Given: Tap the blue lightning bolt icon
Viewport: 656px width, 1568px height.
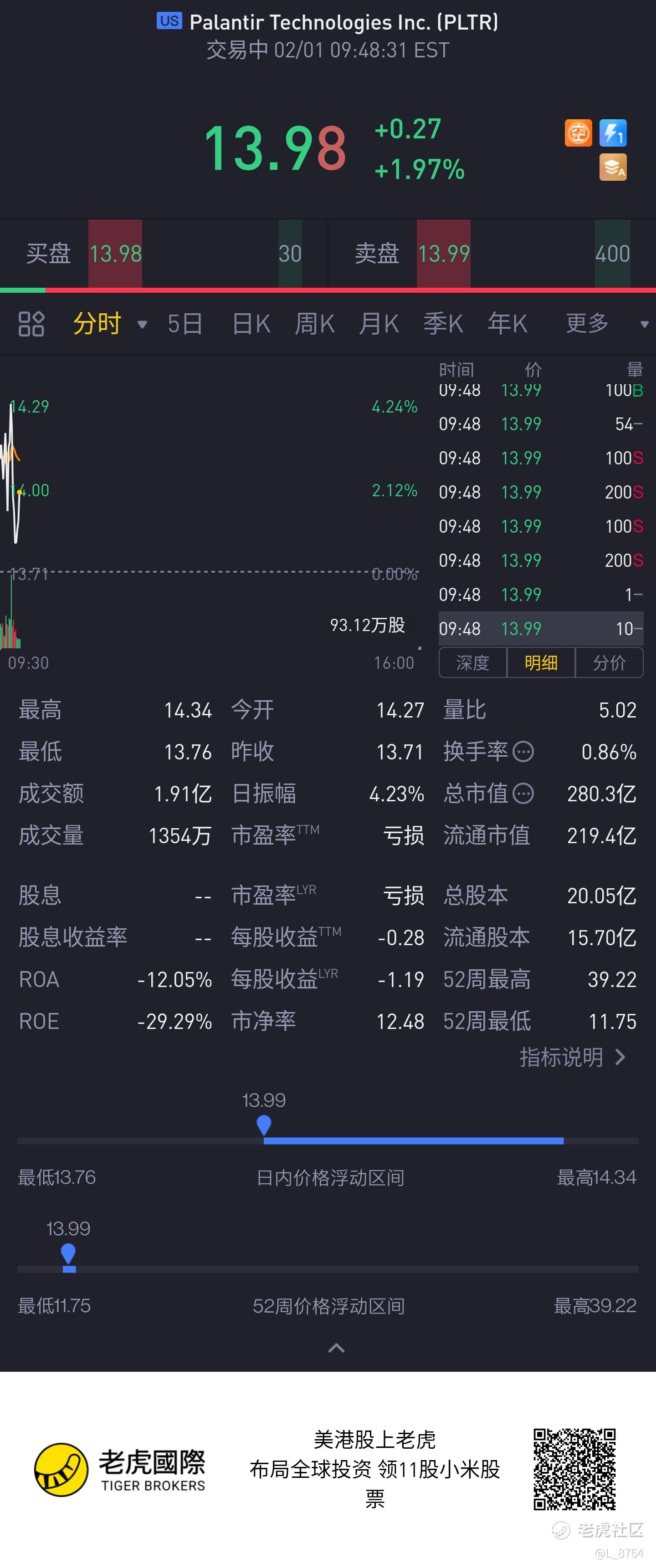Looking at the screenshot, I should [613, 132].
